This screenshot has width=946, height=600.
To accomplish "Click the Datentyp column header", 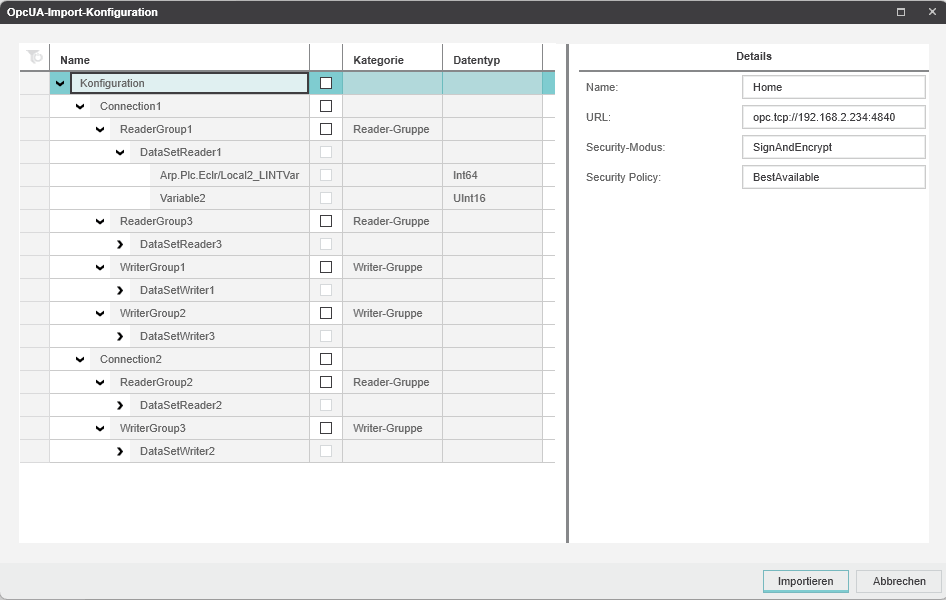I will pyautogui.click(x=491, y=60).
